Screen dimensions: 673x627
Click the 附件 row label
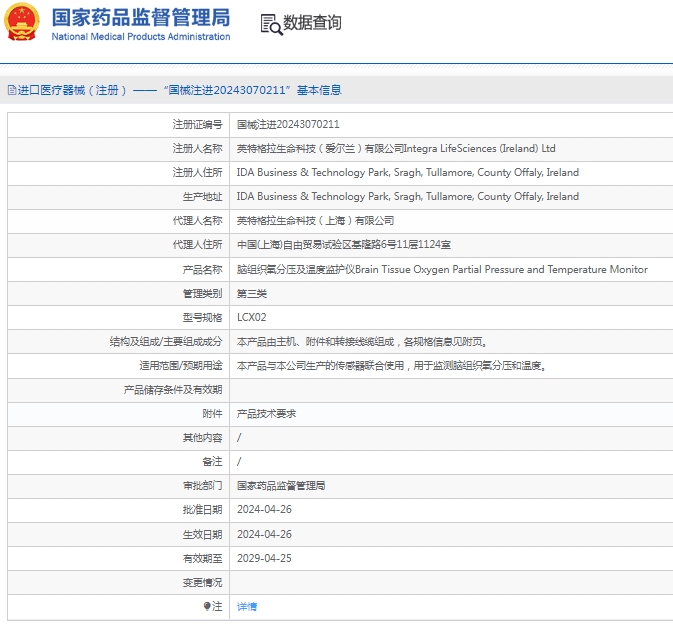[x=212, y=414]
